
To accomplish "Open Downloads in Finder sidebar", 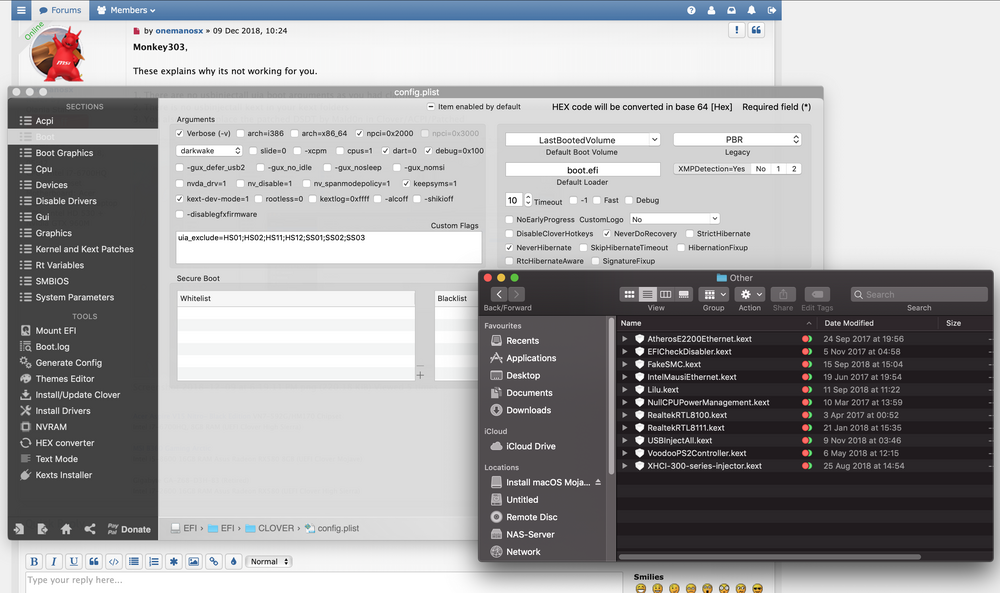I will pos(528,410).
